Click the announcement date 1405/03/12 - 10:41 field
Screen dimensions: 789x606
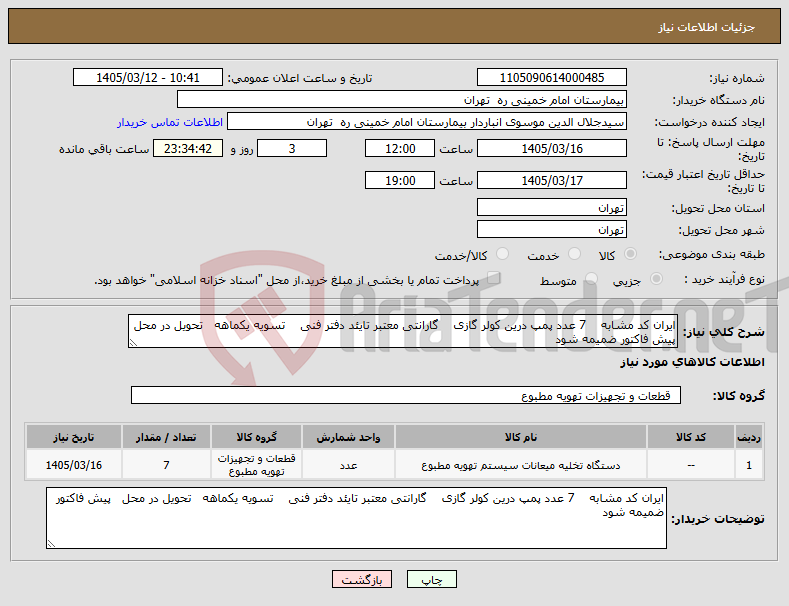coord(148,78)
